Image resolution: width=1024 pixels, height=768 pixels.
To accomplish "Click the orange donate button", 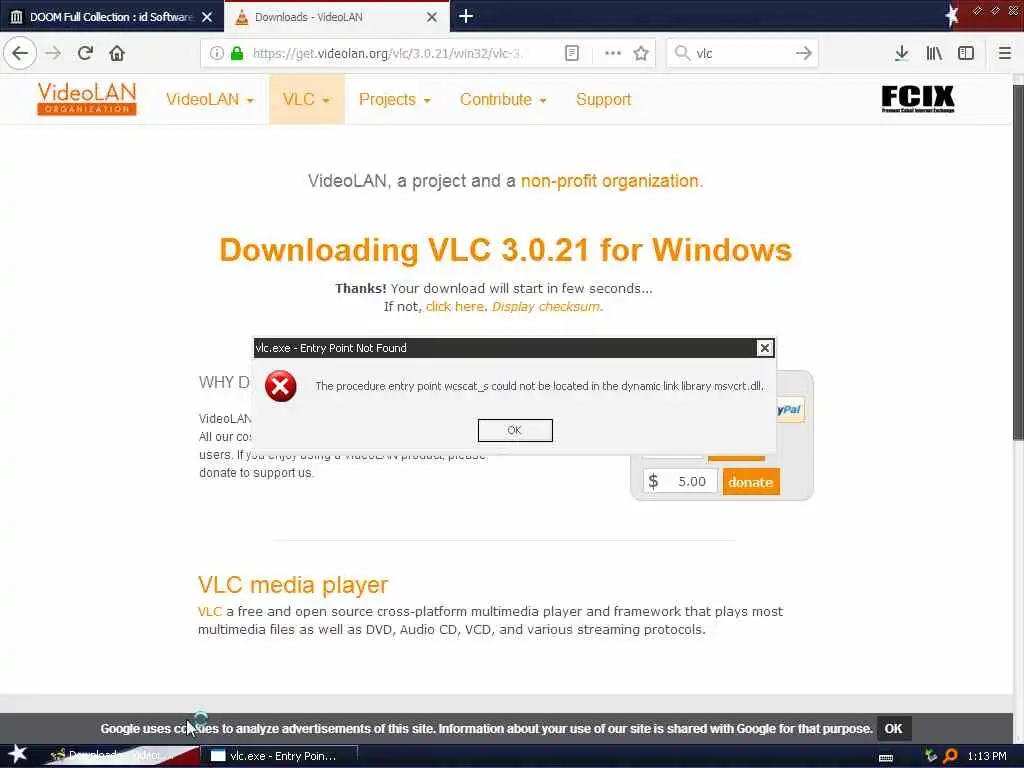I will (x=751, y=482).
